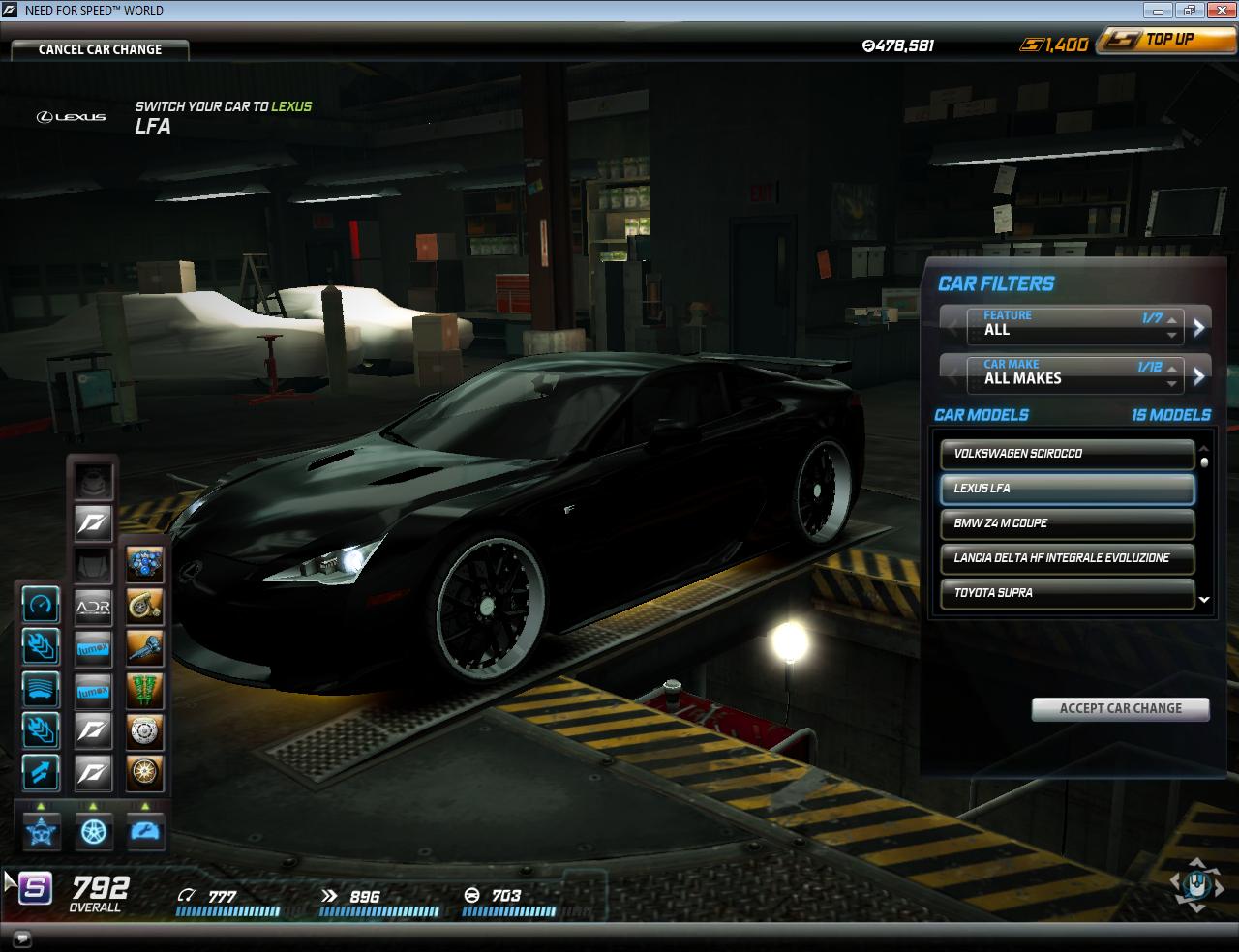
Task: Go to next Feature filter with right chevron
Action: pyautogui.click(x=1199, y=327)
